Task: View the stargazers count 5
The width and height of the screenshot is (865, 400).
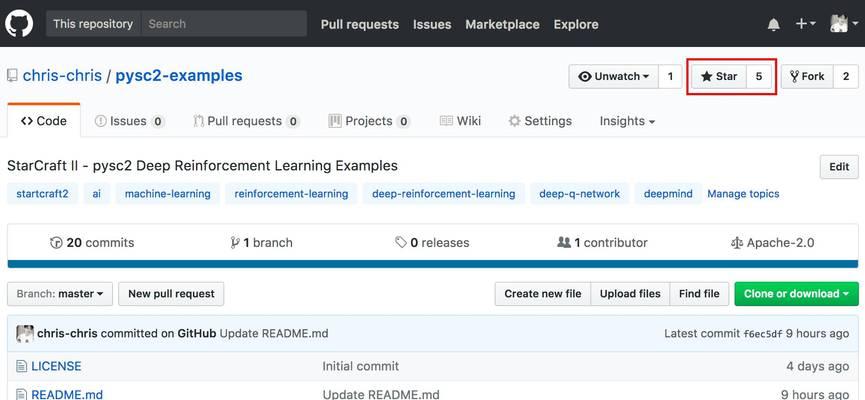Action: pos(759,77)
